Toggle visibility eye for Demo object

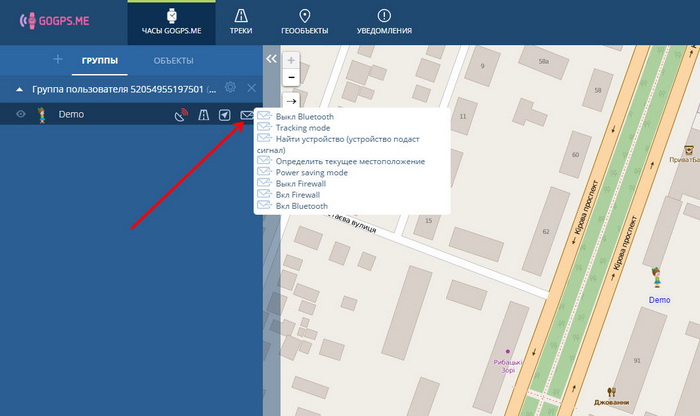click(20, 115)
